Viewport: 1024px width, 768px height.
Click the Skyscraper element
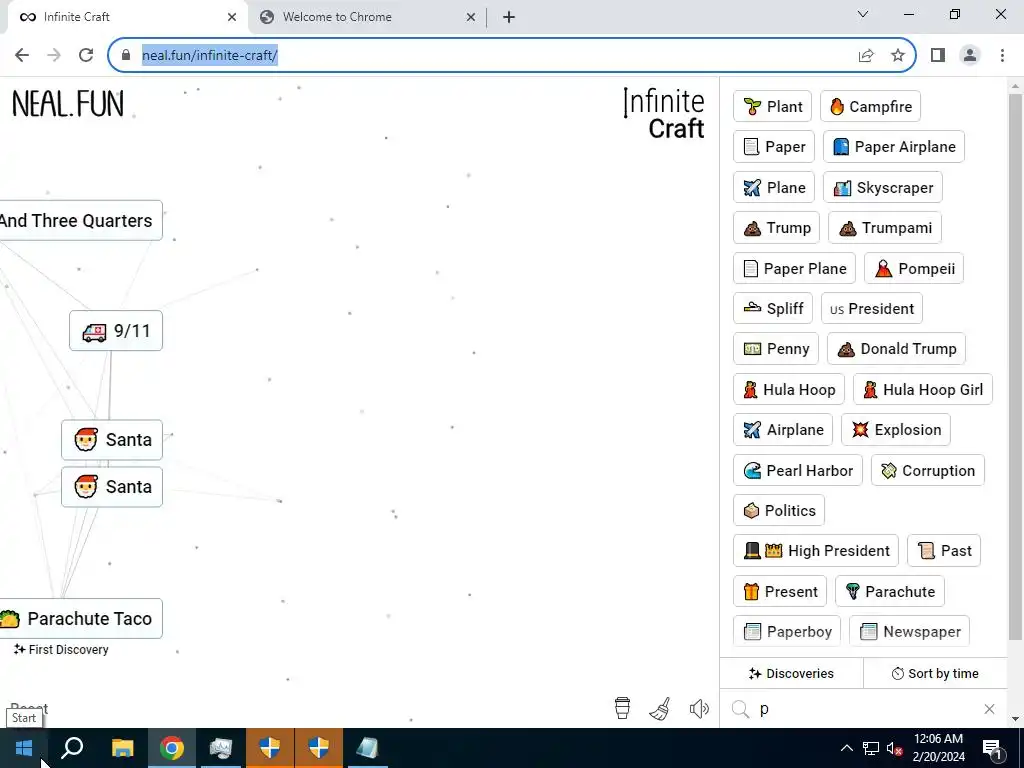(x=883, y=187)
